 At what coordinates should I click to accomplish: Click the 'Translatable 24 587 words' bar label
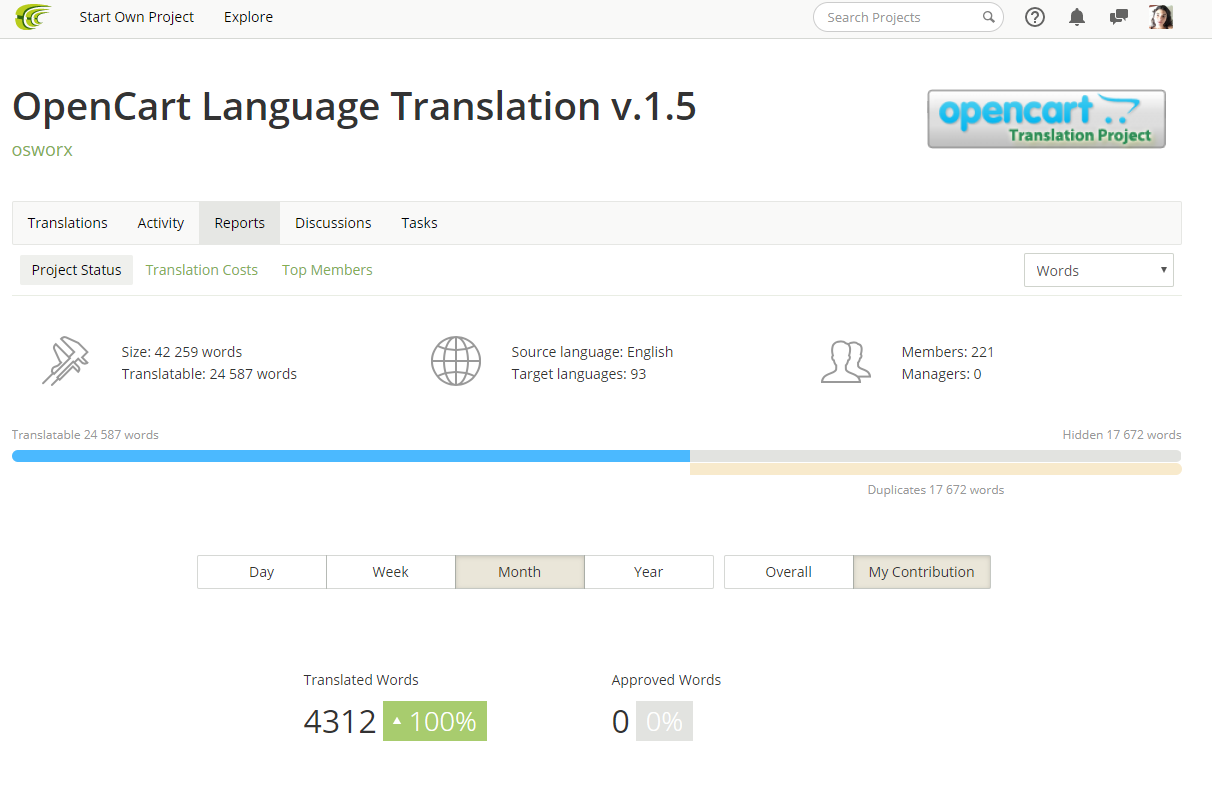85,435
